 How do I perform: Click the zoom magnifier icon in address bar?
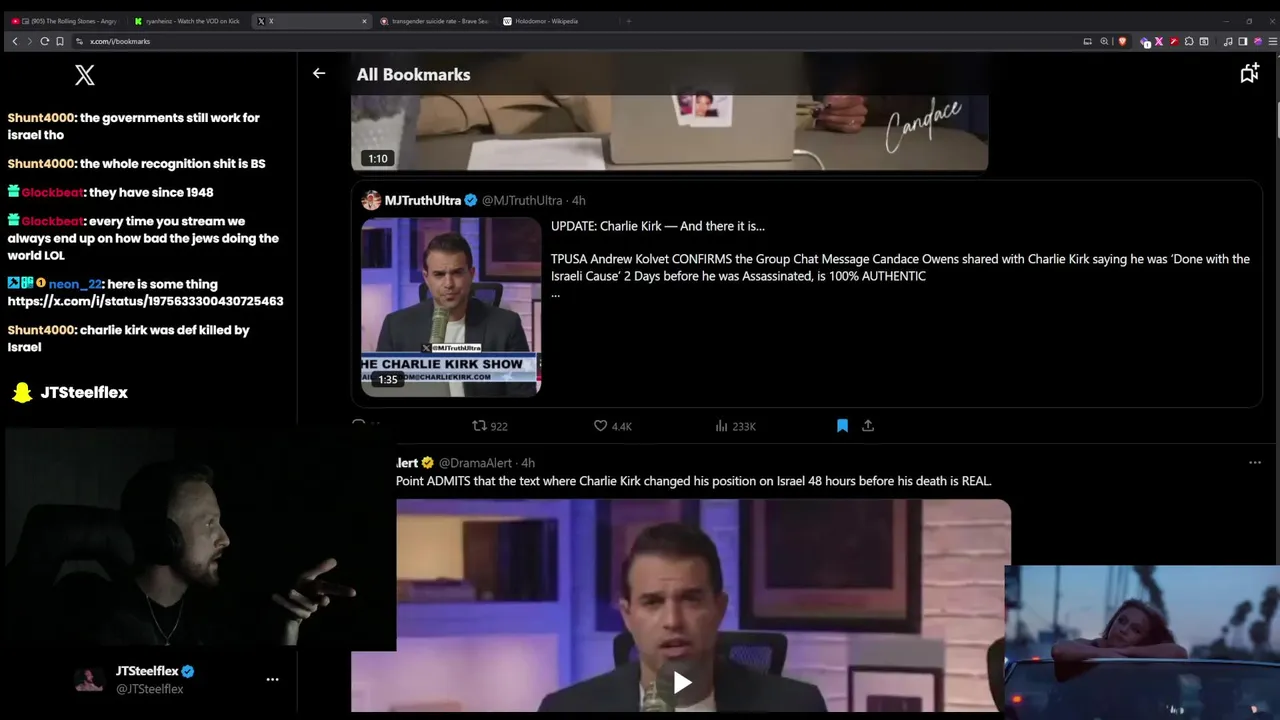1104,41
